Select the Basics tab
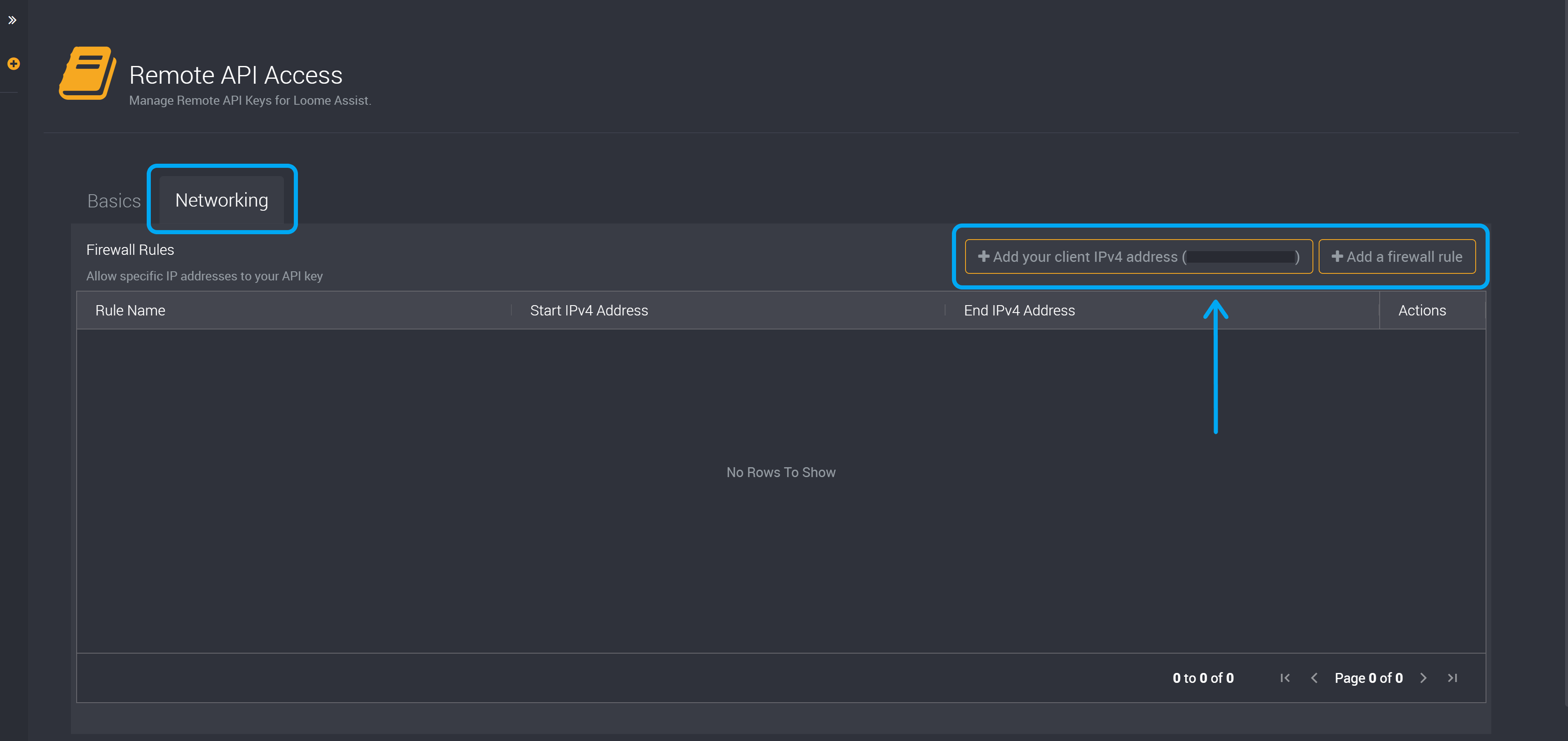 (x=112, y=200)
